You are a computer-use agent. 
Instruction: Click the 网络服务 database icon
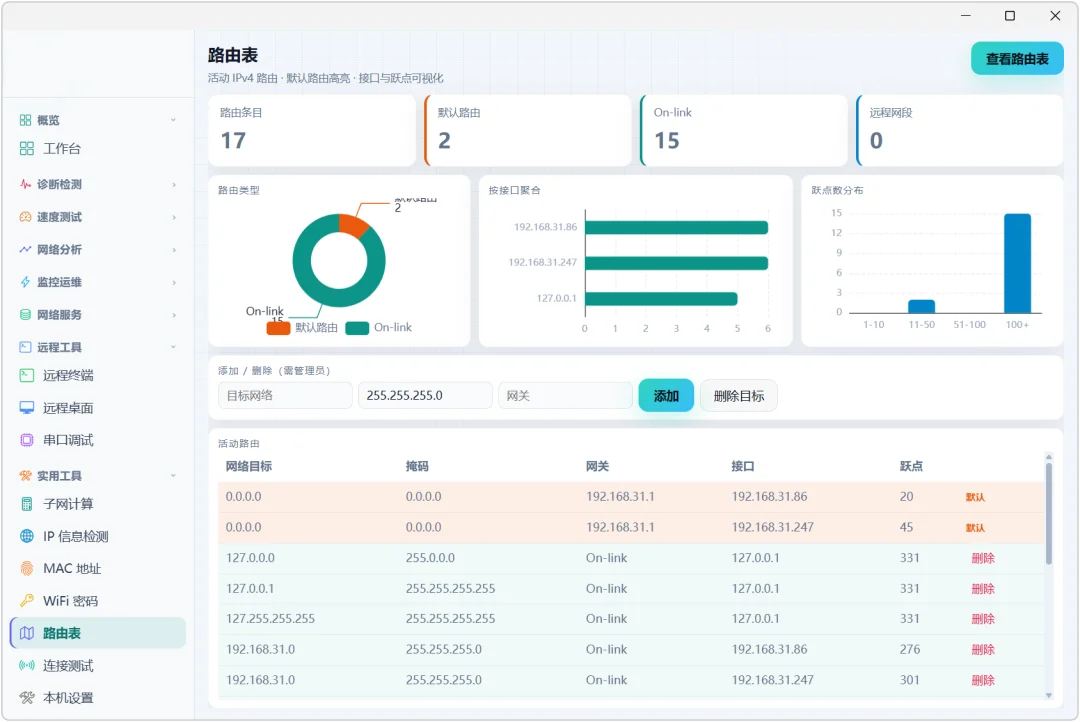point(25,315)
